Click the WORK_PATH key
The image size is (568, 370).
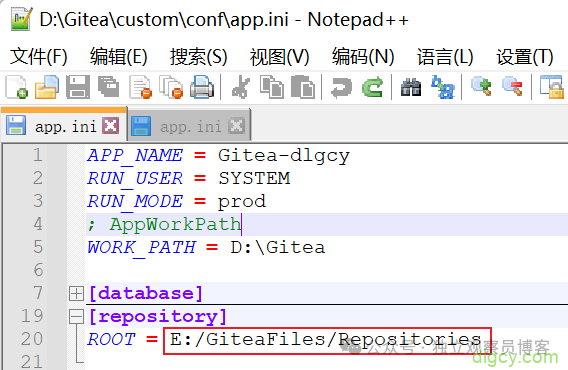tap(141, 248)
